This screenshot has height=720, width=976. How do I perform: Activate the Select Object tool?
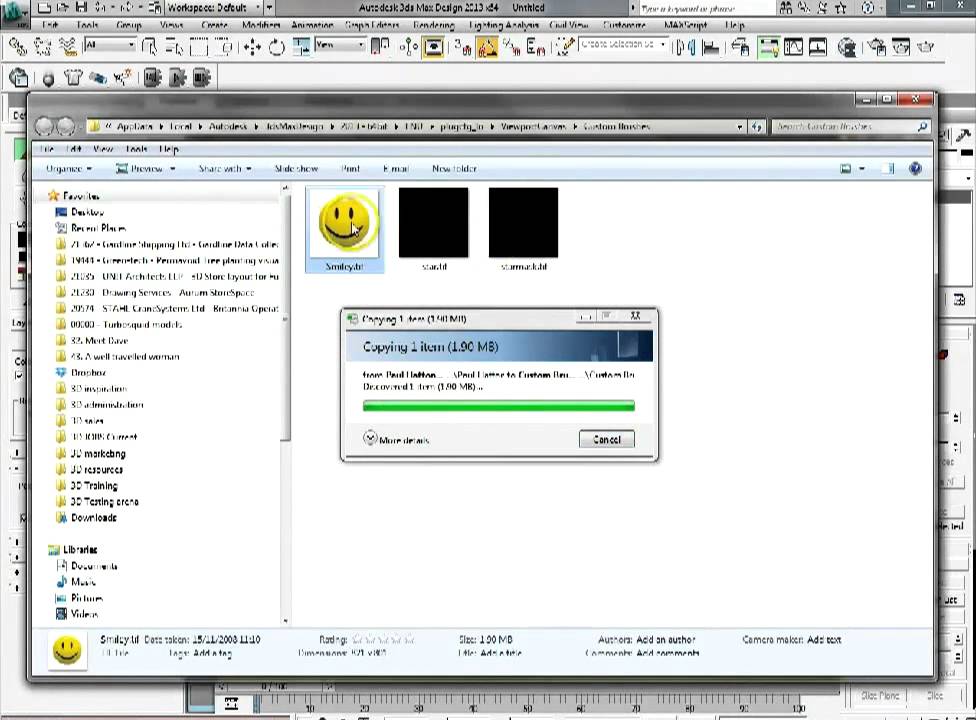[x=149, y=47]
